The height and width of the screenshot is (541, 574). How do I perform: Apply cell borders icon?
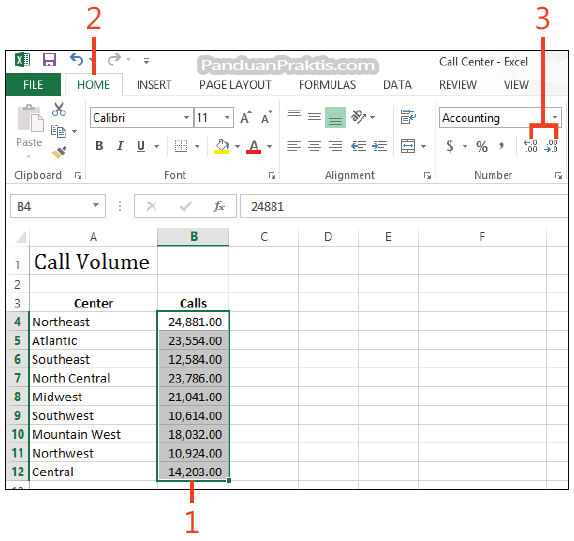[x=181, y=146]
